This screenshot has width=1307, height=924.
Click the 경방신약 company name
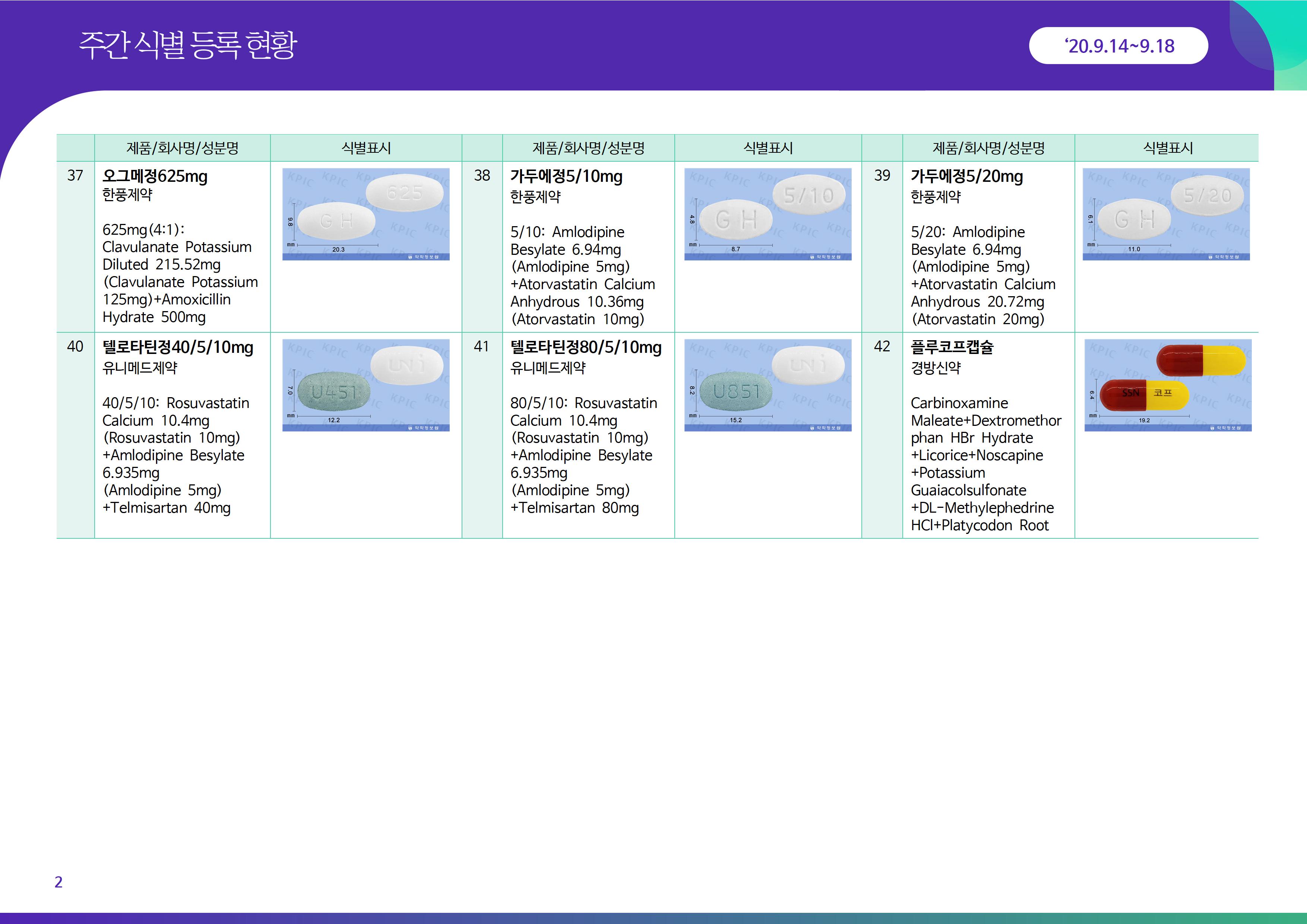[935, 368]
